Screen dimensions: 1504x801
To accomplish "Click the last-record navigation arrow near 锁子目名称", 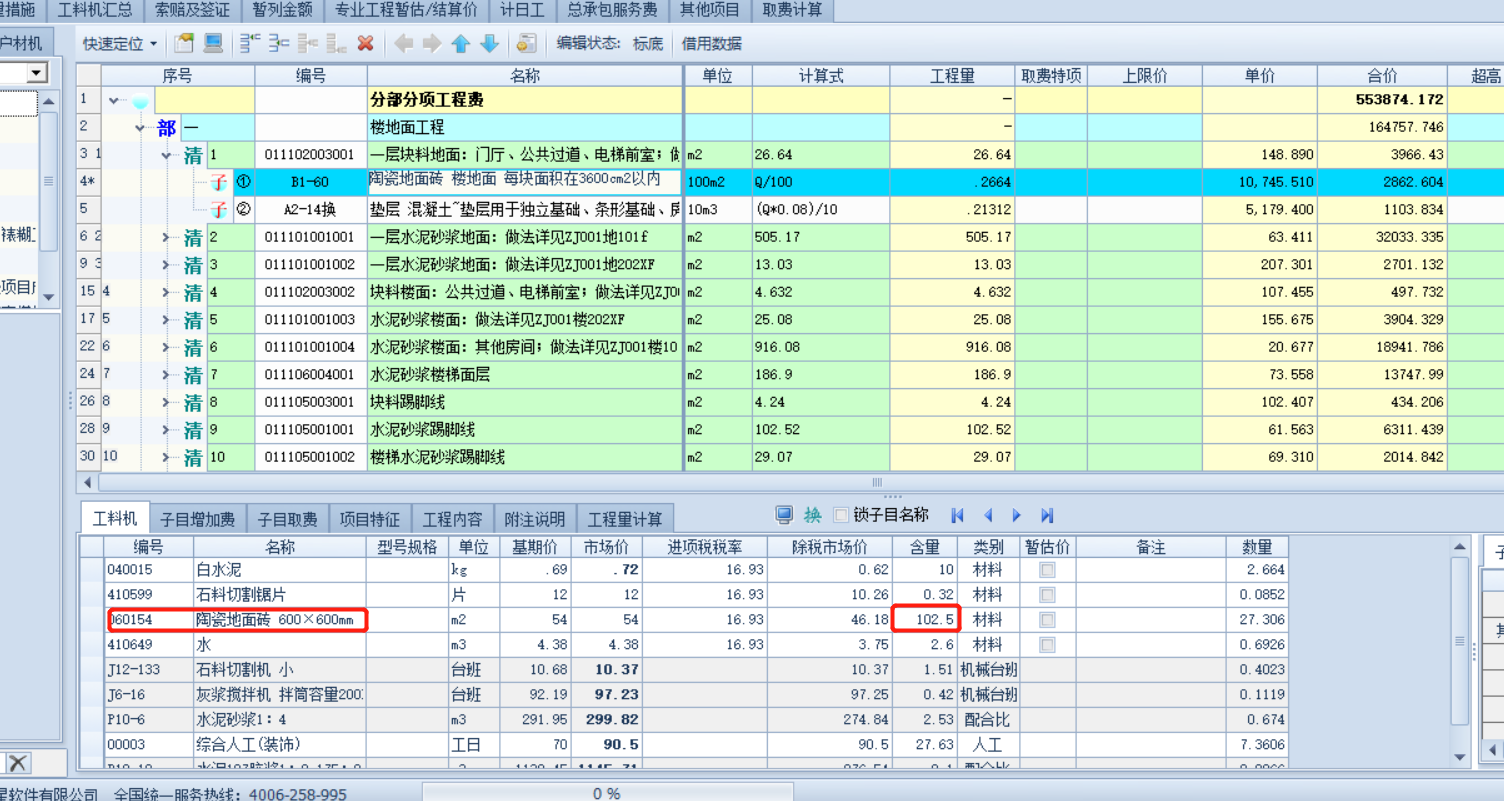I will 1046,514.
